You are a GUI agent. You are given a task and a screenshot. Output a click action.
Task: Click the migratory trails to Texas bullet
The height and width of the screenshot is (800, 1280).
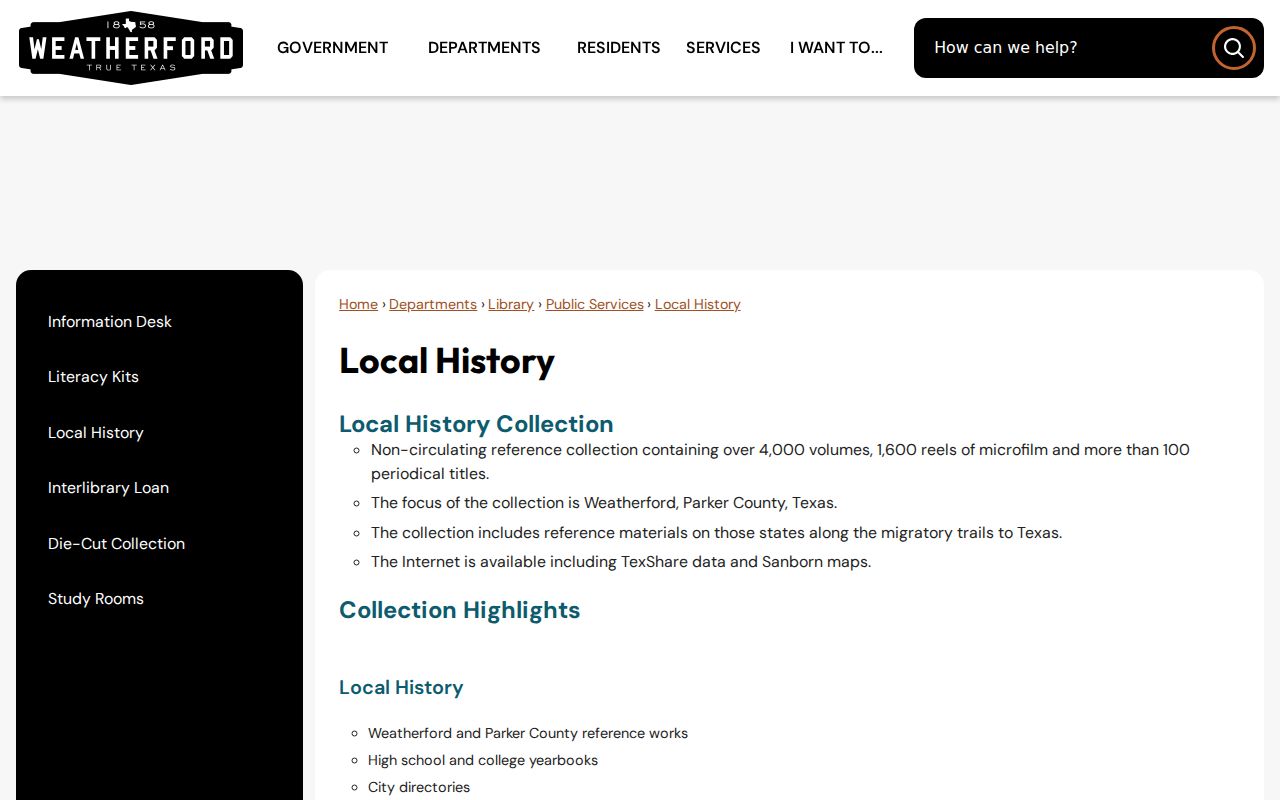pyautogui.click(x=716, y=533)
